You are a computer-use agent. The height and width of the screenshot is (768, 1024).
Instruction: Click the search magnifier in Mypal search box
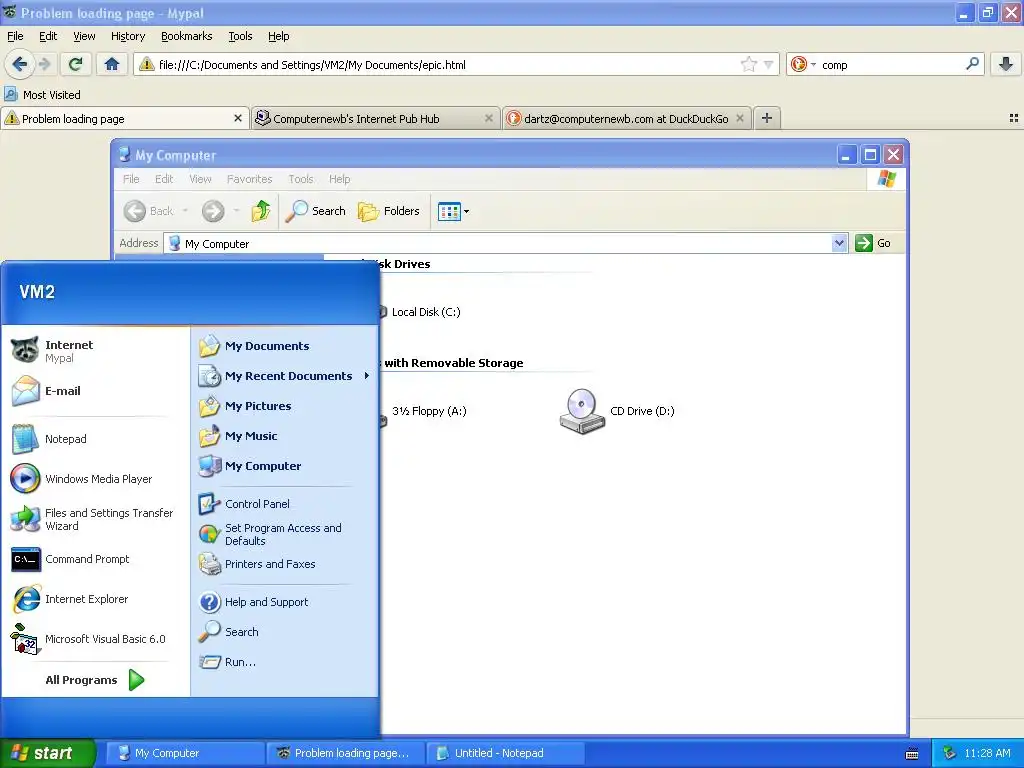[x=972, y=64]
